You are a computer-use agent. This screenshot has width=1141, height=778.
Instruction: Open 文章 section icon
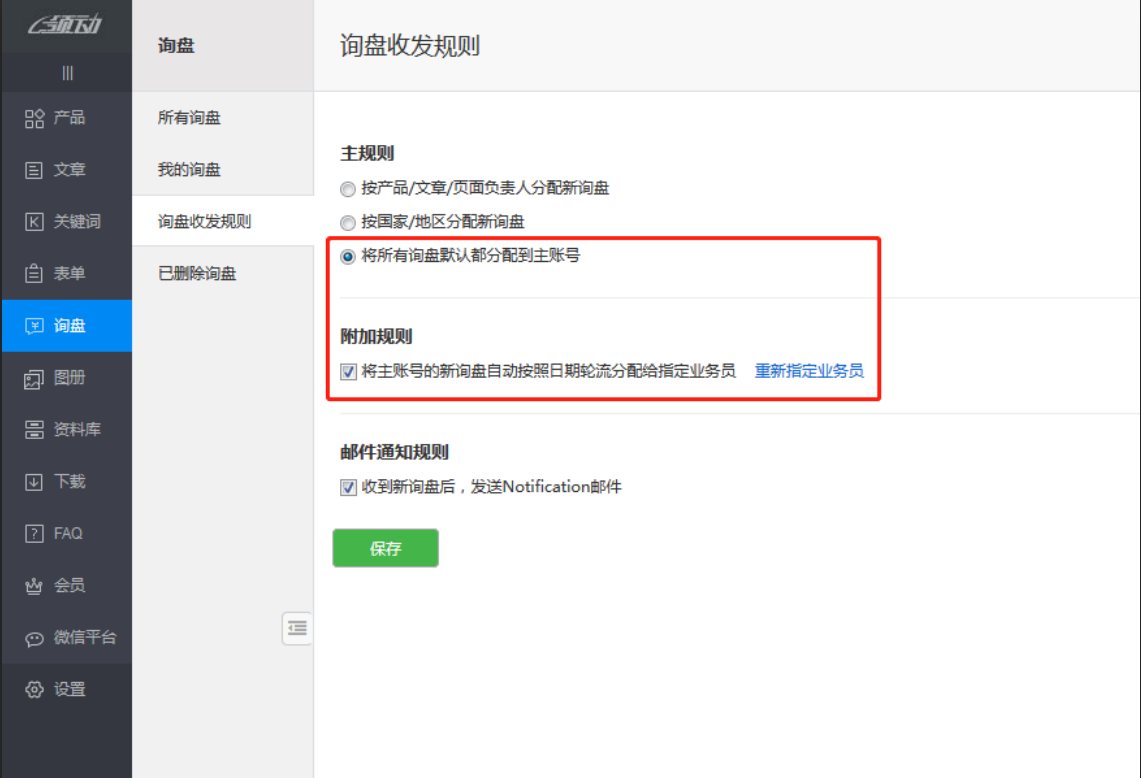pyautogui.click(x=34, y=170)
